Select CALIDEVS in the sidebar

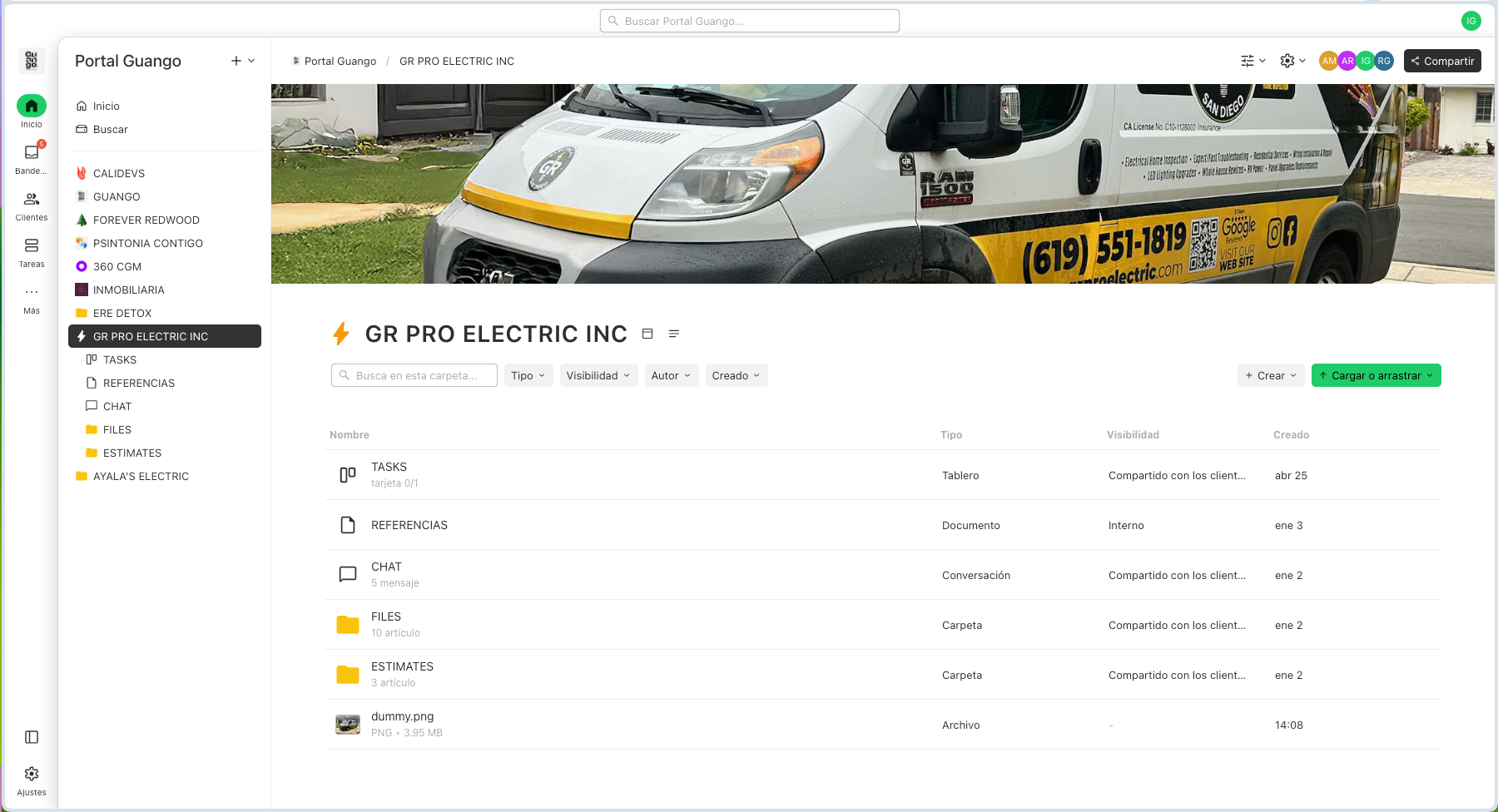coord(165,173)
